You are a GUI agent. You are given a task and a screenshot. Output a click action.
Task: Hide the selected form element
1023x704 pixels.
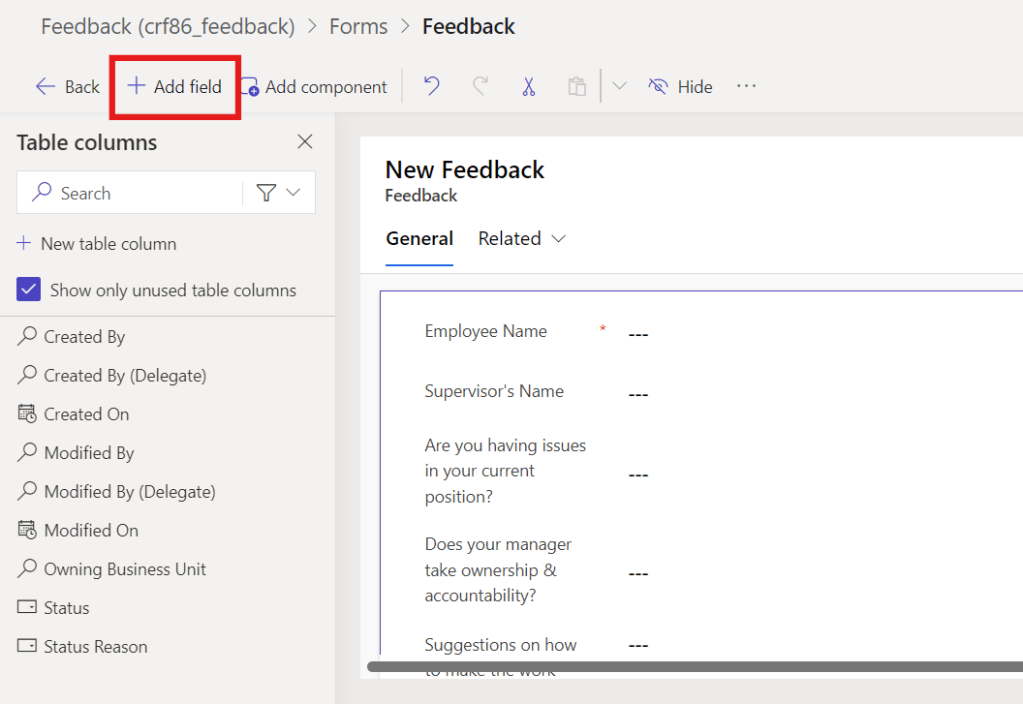680,87
